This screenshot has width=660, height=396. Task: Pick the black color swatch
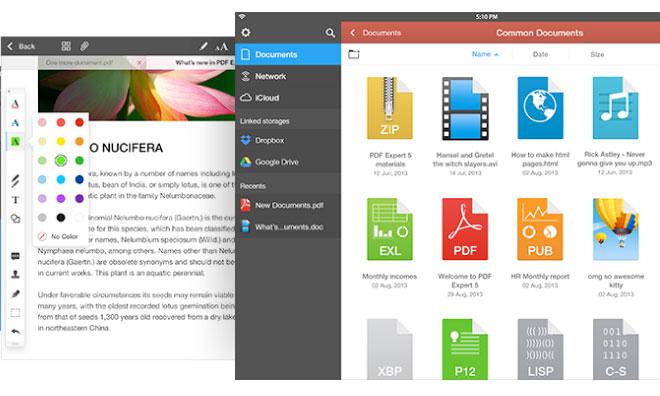click(61, 217)
